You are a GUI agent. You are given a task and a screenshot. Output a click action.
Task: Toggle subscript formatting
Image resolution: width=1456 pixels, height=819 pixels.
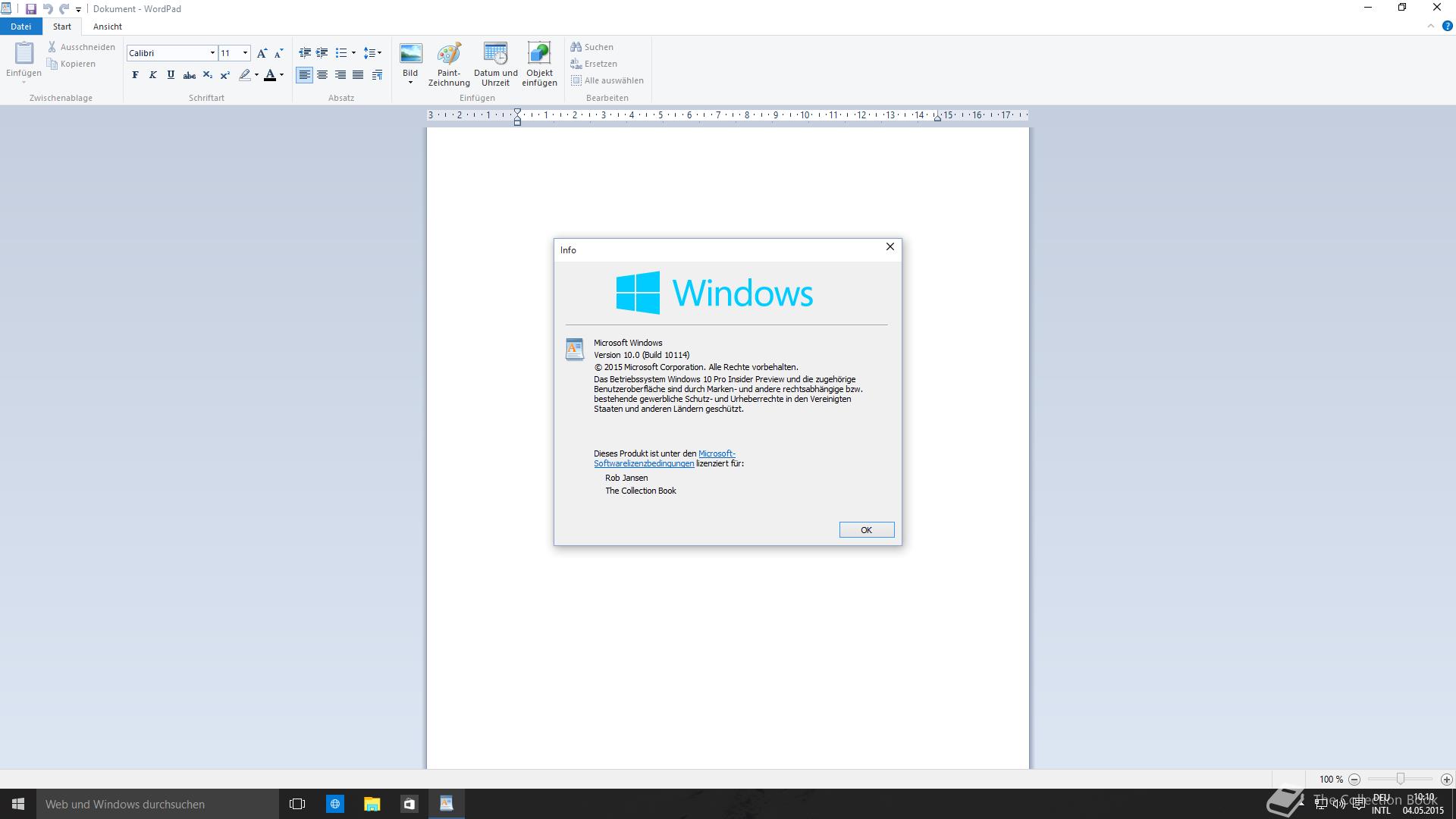pos(207,75)
